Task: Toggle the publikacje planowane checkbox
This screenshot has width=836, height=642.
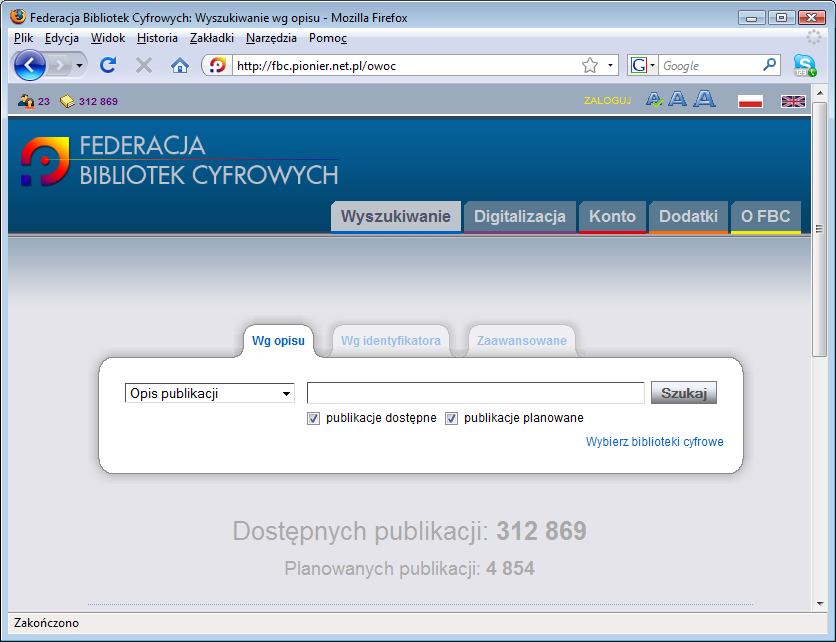Action: click(x=452, y=419)
